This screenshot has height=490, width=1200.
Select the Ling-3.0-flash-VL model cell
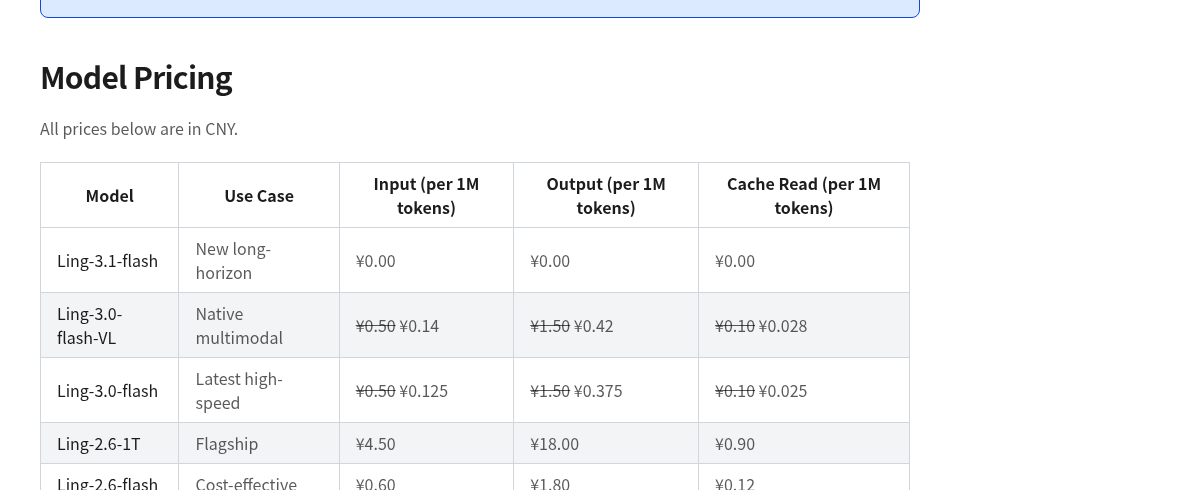point(110,326)
